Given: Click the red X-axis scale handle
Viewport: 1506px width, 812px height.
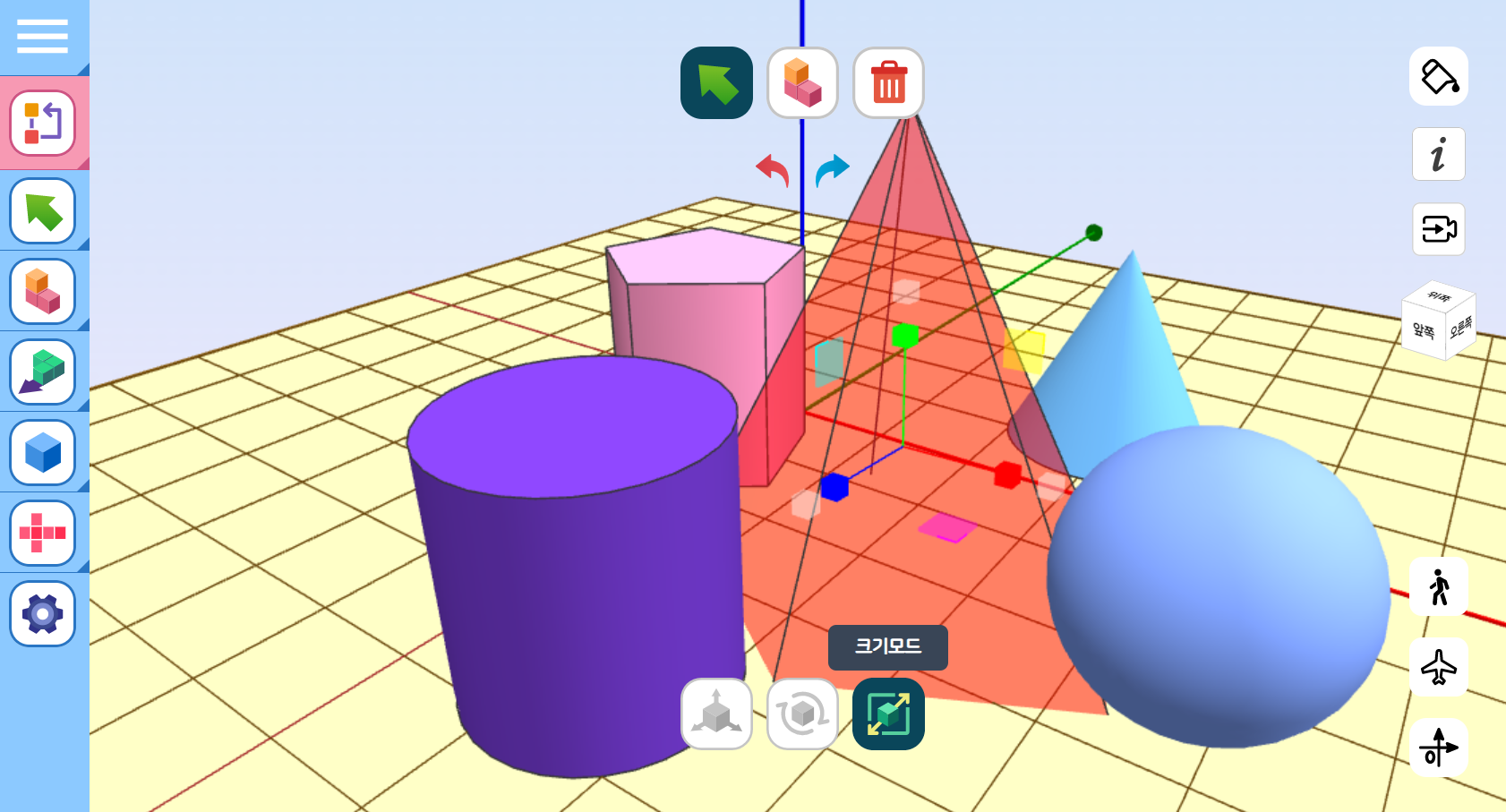Looking at the screenshot, I should tap(1008, 474).
